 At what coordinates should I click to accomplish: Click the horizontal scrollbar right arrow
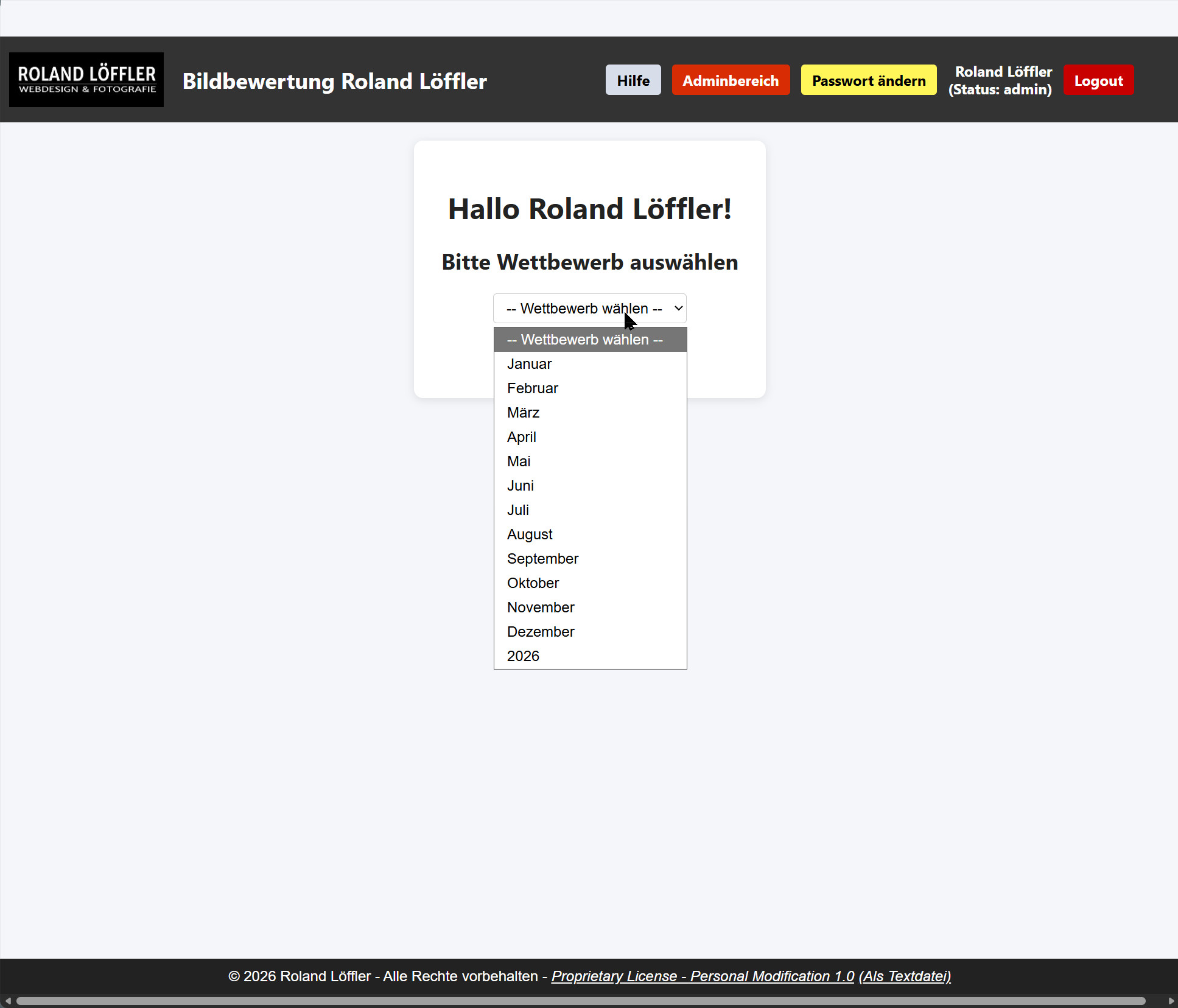[1171, 1001]
